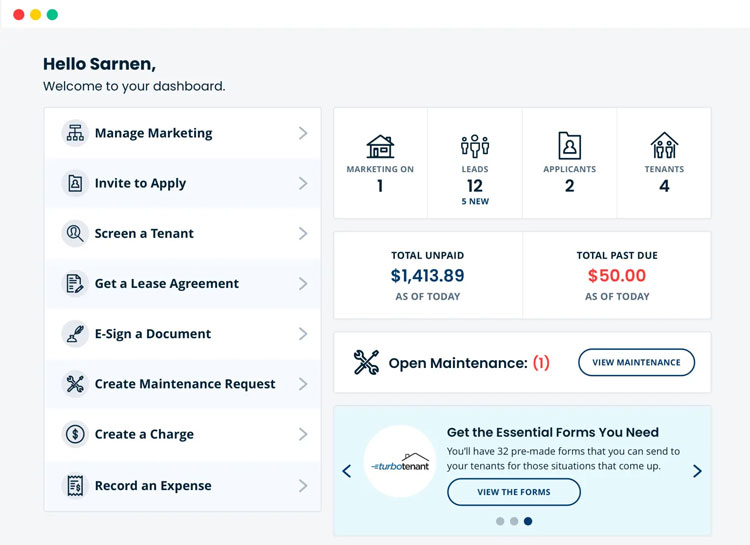Expand the Invite to Apply chevron
The image size is (750, 545).
(x=303, y=183)
